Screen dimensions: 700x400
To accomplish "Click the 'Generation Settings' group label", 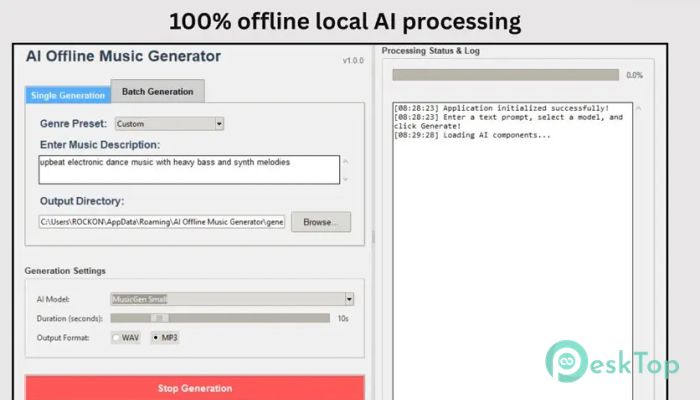I will click(65, 271).
